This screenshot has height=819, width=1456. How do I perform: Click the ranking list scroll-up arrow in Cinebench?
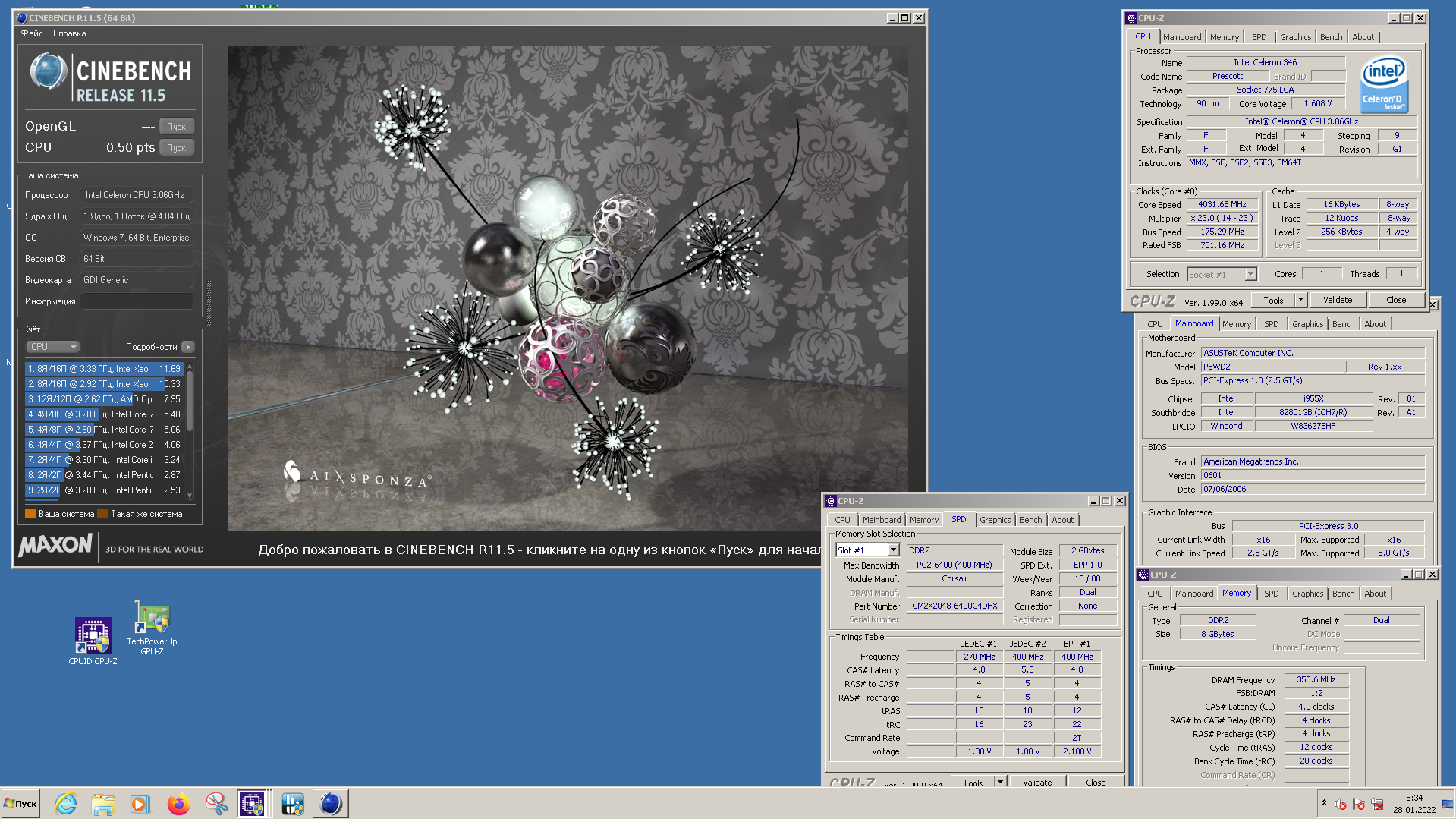pos(190,367)
